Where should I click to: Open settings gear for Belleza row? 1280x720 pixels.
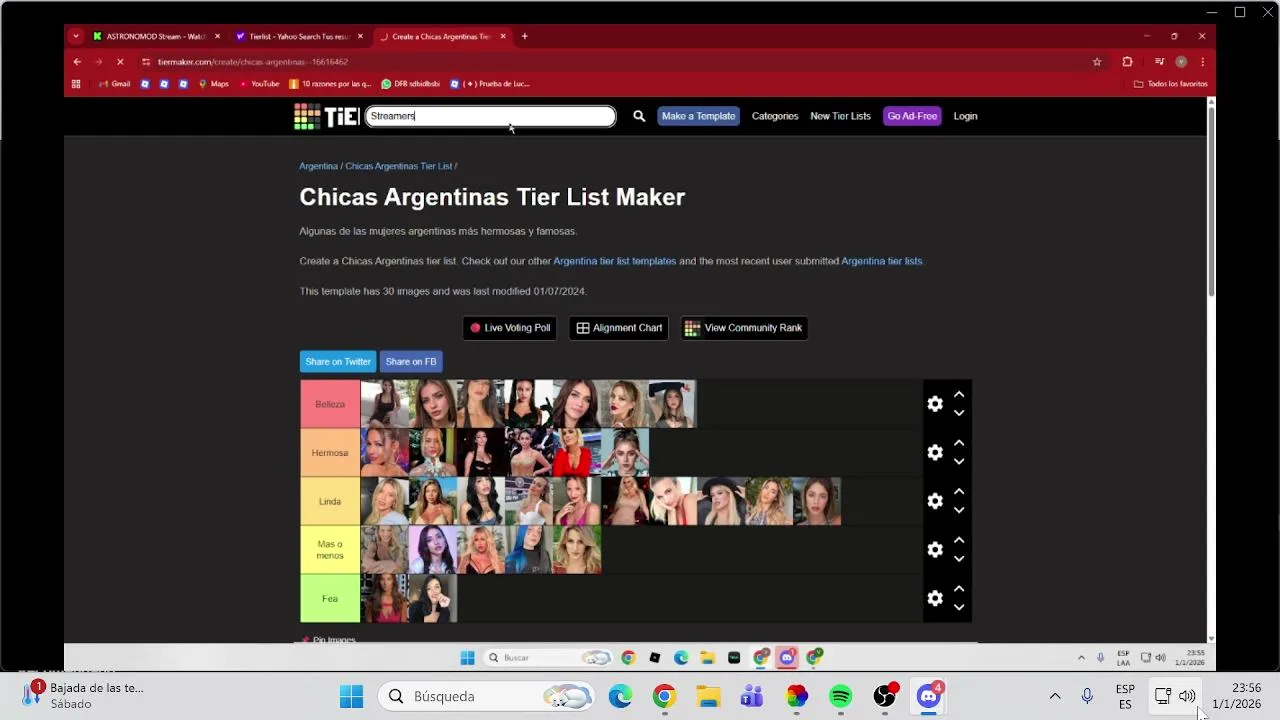pyautogui.click(x=935, y=404)
